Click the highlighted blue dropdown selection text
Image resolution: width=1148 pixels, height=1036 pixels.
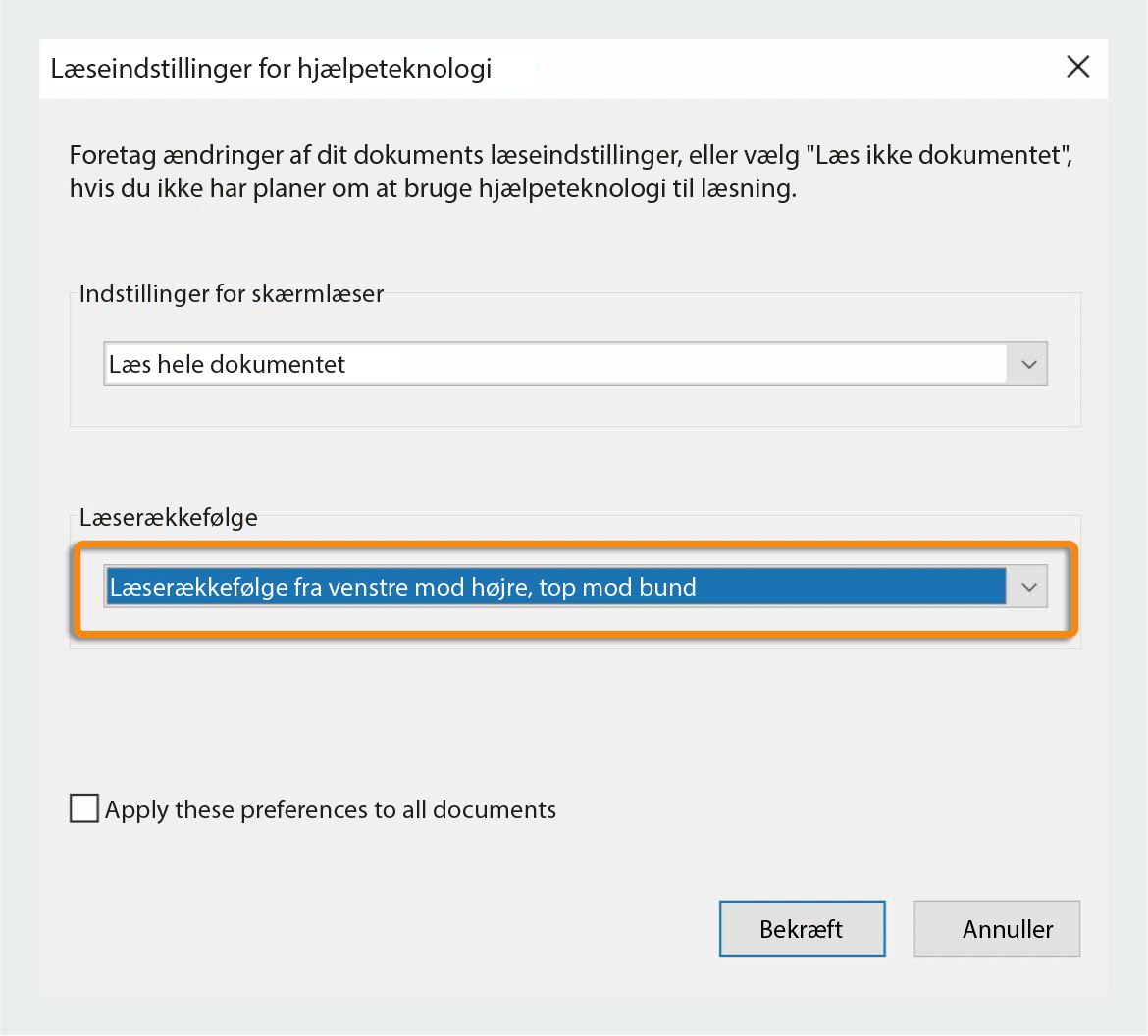402,587
